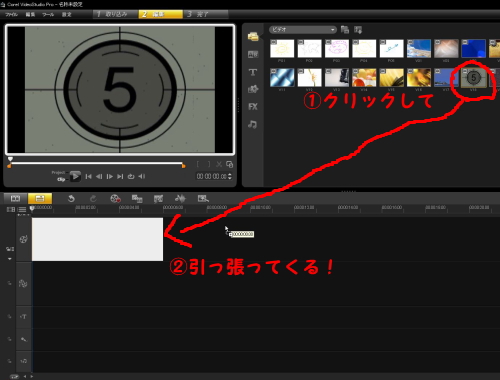This screenshot has width=500, height=380.
Task: Expand the video library category dropdown
Action: 303,30
